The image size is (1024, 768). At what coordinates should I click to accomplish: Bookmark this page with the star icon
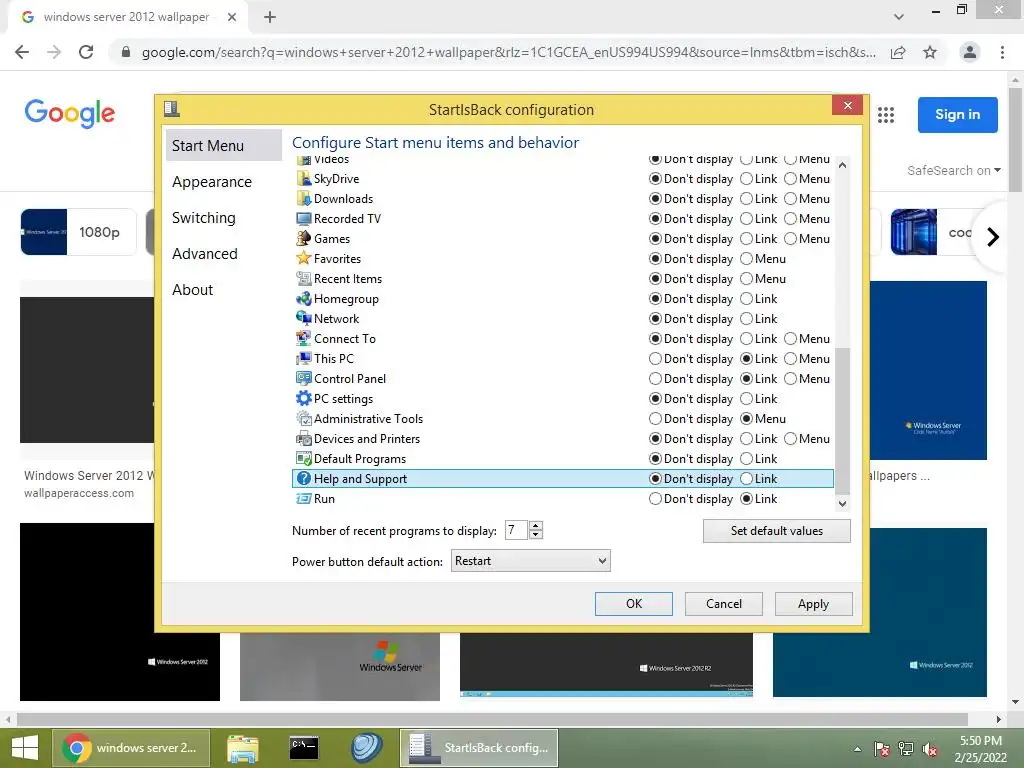coord(930,52)
